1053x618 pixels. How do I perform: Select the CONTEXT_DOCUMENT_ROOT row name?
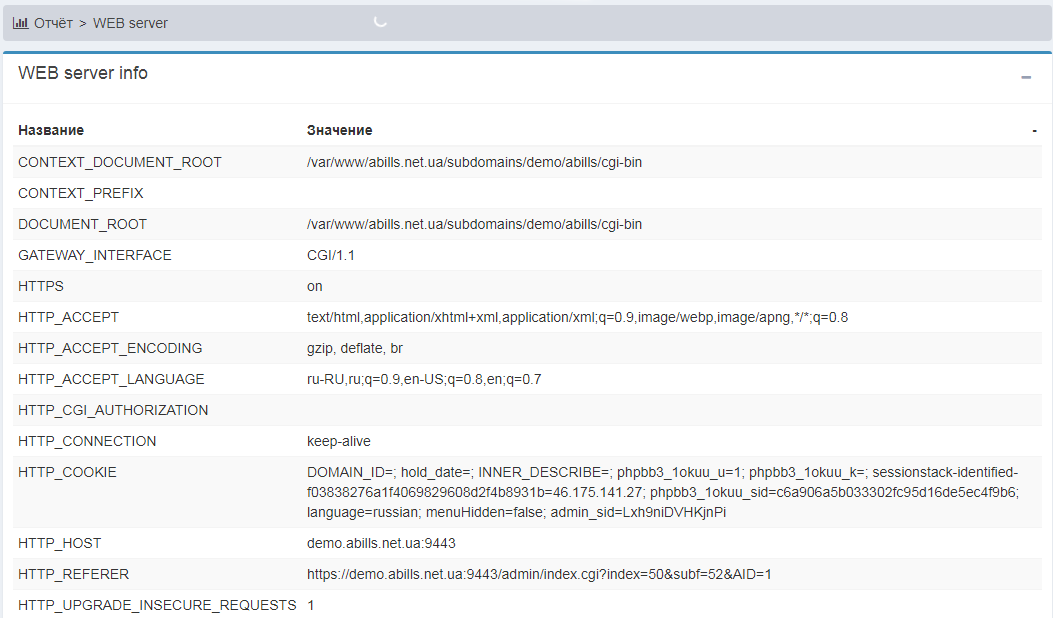tap(120, 162)
